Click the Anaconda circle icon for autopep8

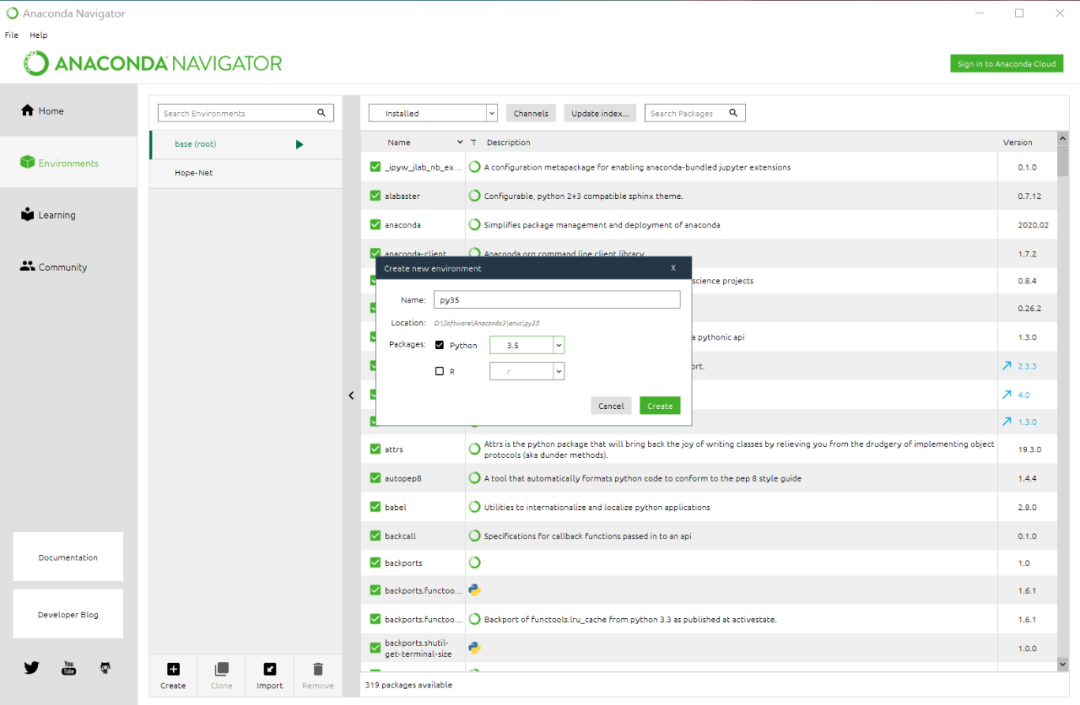coord(475,478)
